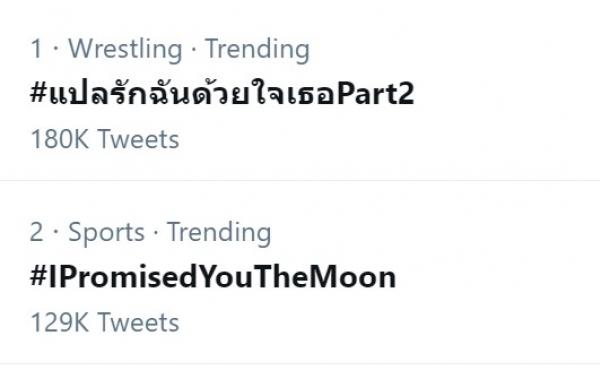Click the rank number 1 of first trend
Viewport: 600px width, 369px height.
tap(36, 49)
